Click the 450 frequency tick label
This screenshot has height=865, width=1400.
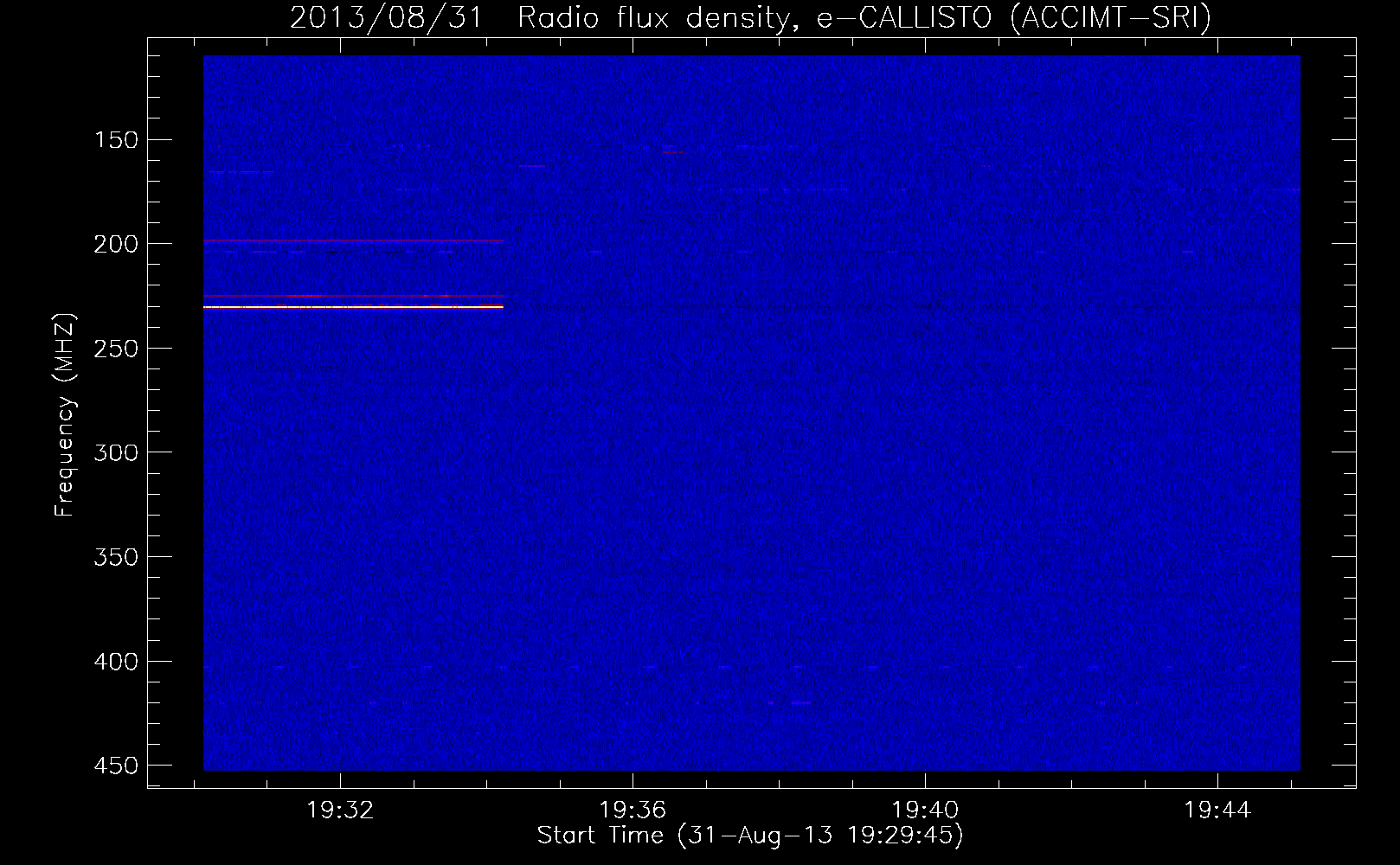click(115, 766)
